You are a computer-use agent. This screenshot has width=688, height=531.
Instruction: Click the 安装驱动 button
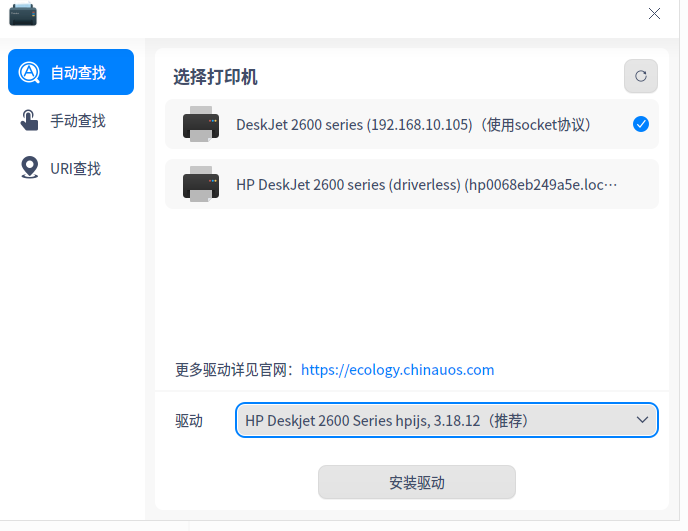pos(416,482)
